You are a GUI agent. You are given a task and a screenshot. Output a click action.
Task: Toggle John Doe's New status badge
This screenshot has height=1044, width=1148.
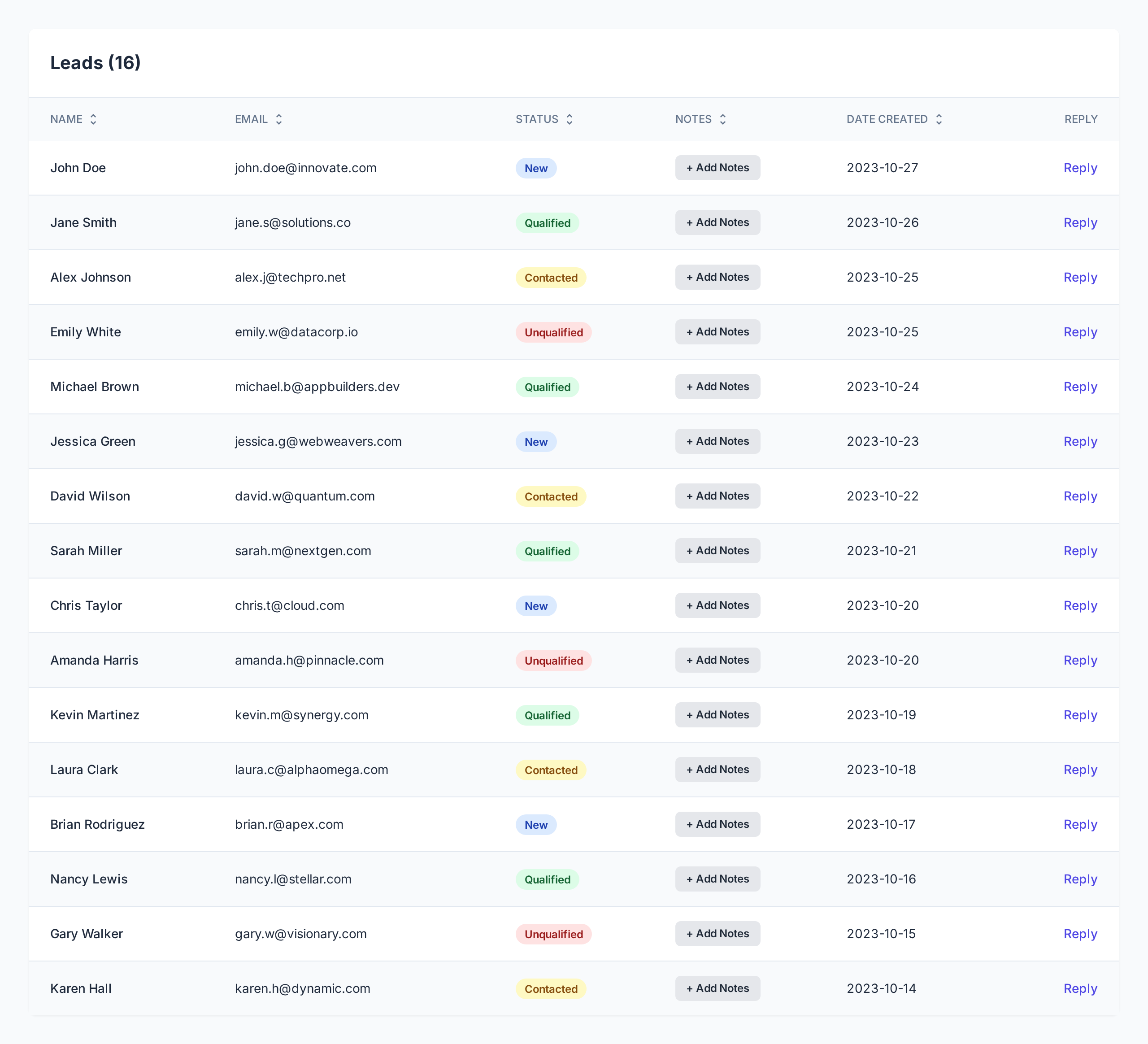pyautogui.click(x=536, y=168)
